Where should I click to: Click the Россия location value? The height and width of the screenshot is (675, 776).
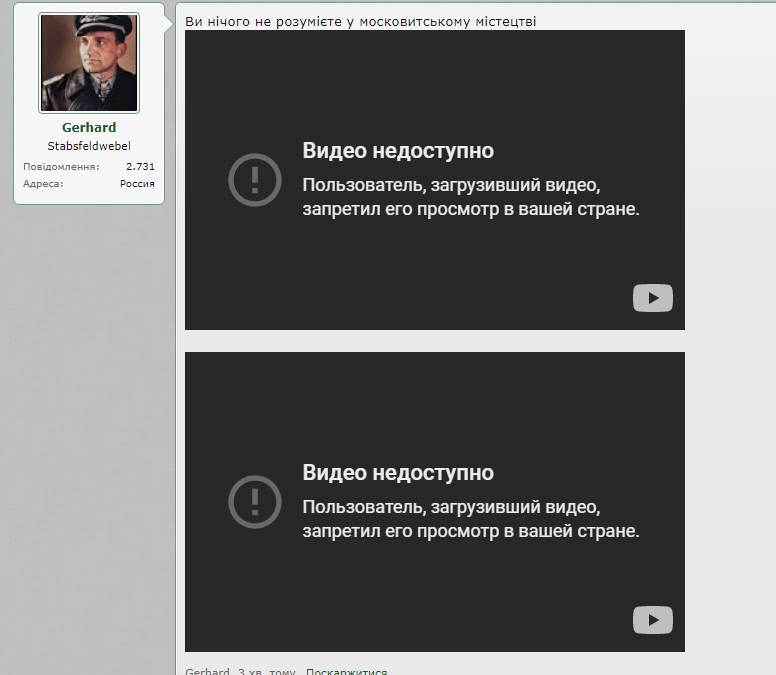pos(137,184)
